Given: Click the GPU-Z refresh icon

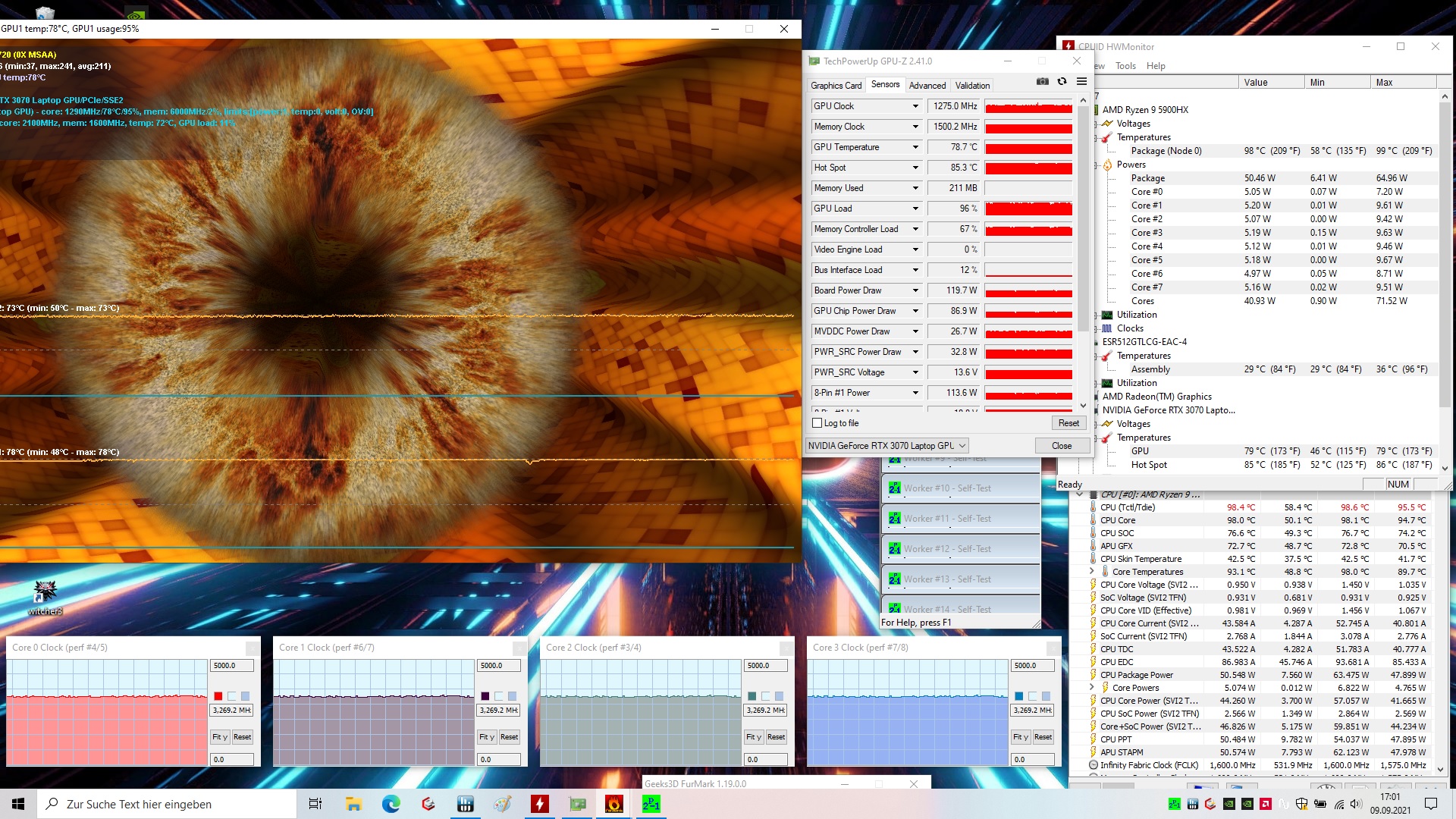Looking at the screenshot, I should tap(1062, 82).
